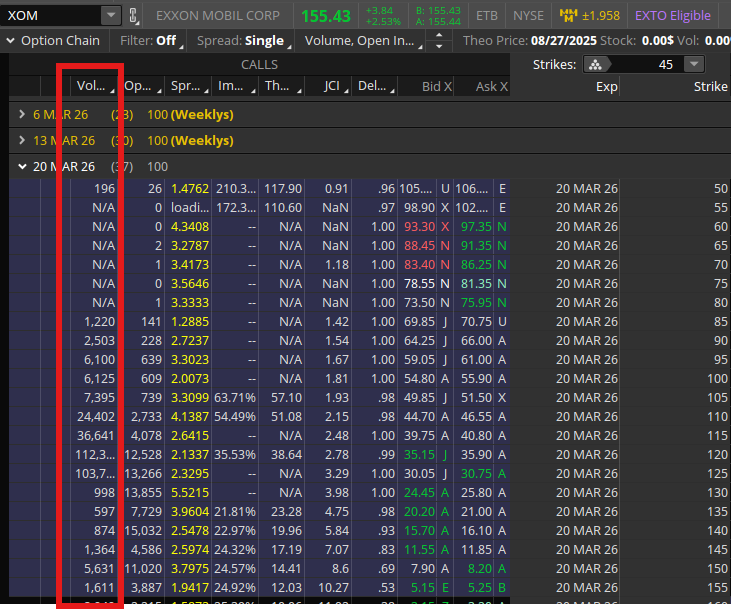
Task: Collapse the Option Chain section
Action: click(x=10, y=41)
